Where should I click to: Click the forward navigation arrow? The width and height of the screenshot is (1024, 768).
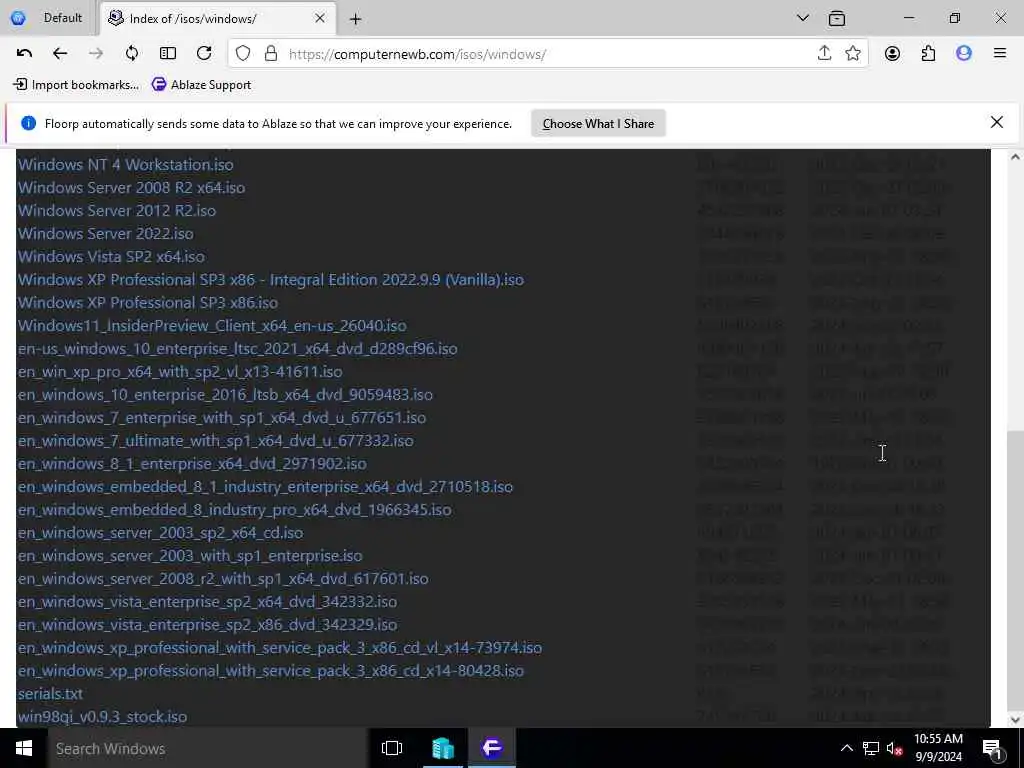pos(96,54)
